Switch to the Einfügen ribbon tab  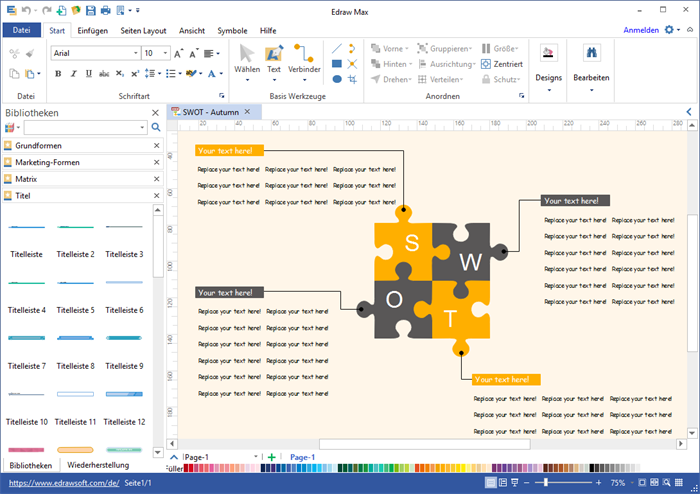92,31
